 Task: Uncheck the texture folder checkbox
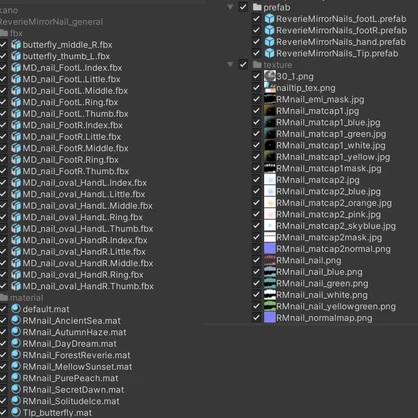[x=243, y=64]
